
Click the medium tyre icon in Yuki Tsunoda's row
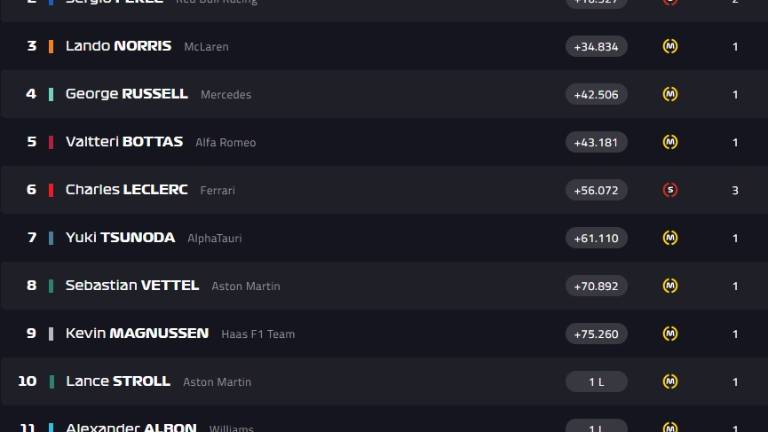pos(670,238)
